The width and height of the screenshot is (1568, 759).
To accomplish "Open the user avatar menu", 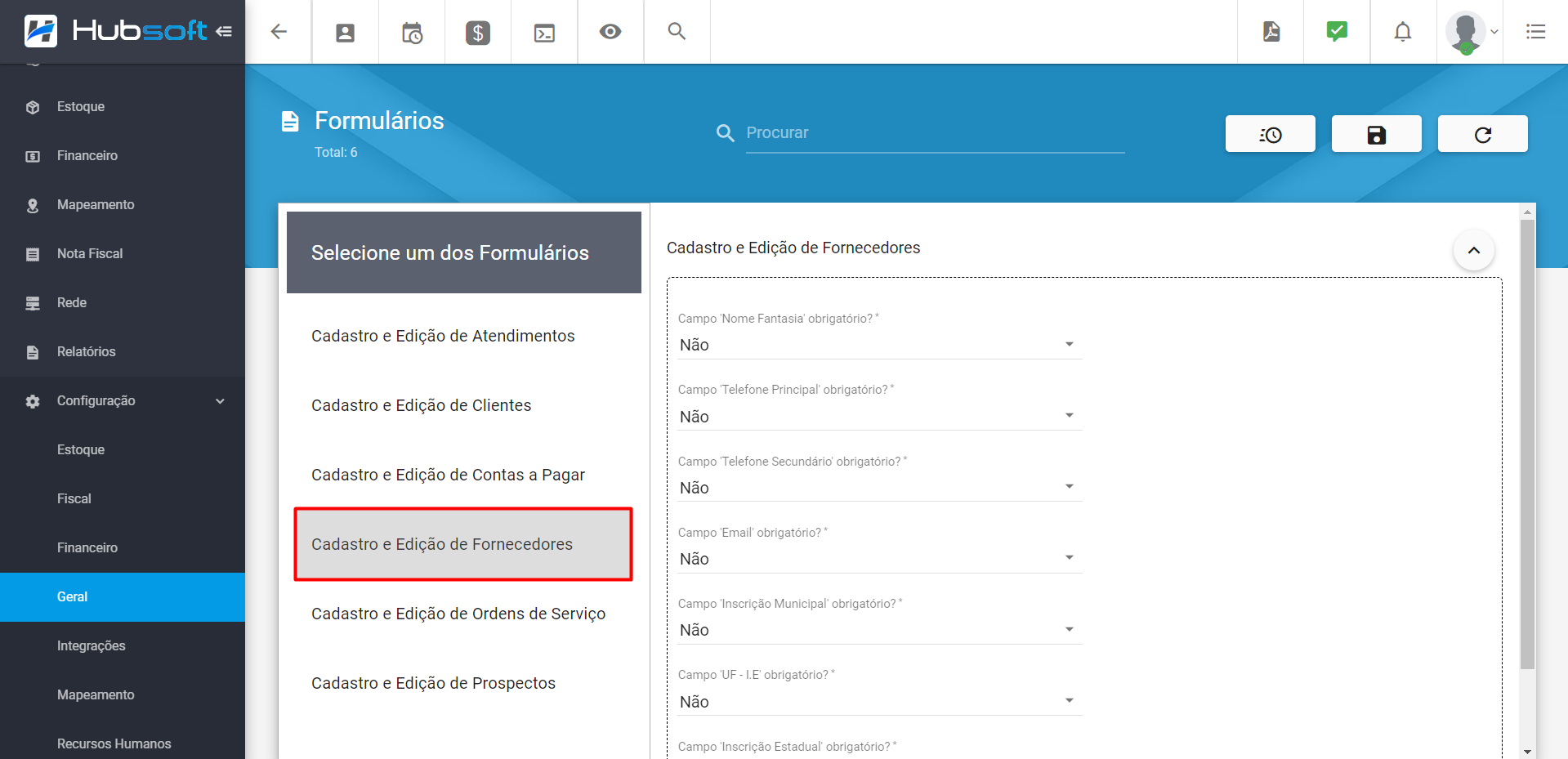I will (x=1469, y=33).
